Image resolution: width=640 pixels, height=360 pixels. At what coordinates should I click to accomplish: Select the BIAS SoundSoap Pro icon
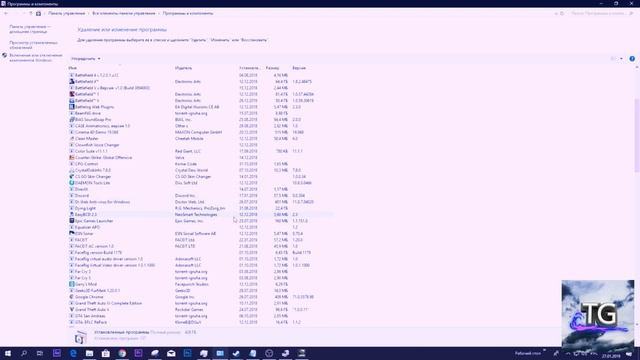point(71,120)
